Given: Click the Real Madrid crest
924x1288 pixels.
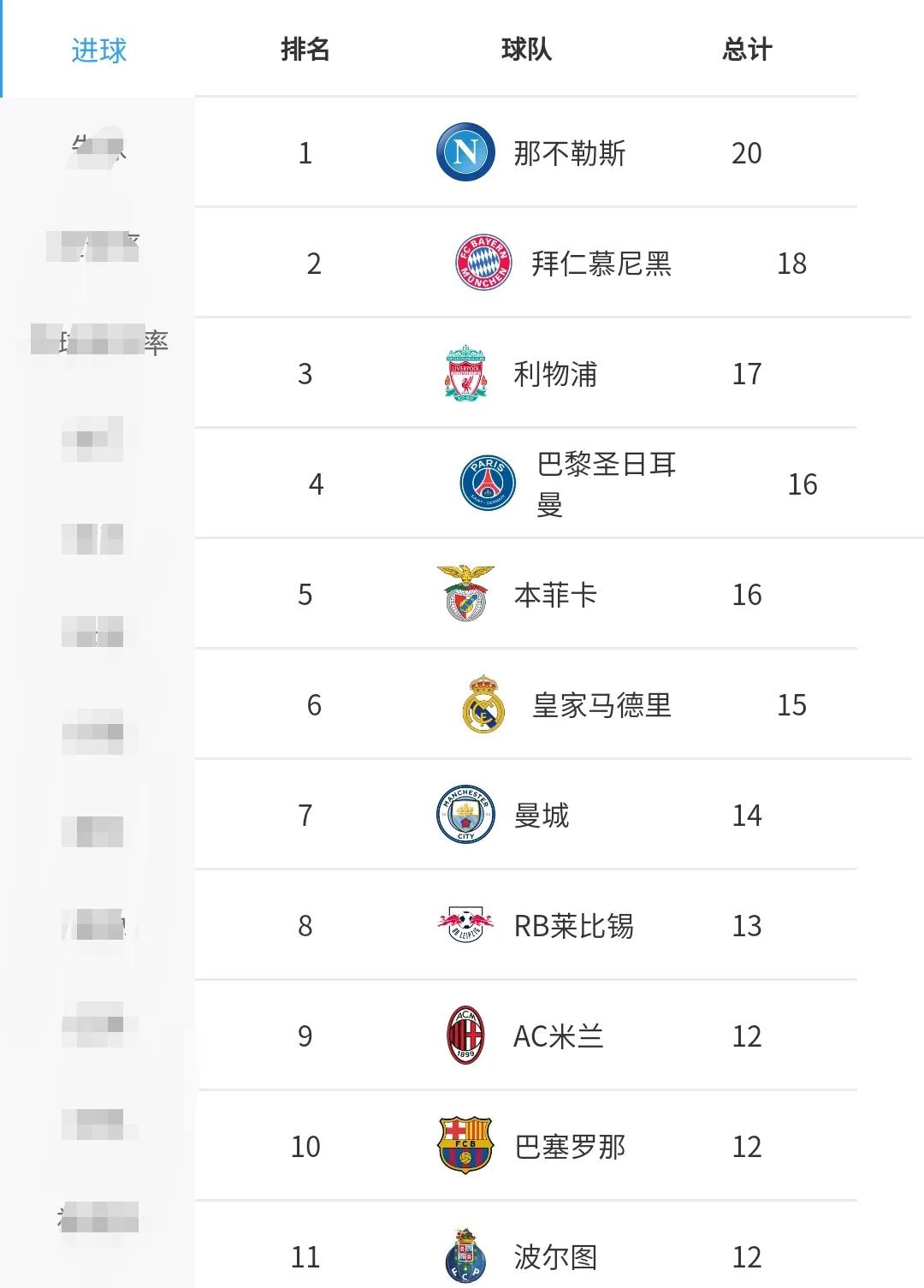Looking at the screenshot, I should point(483,704).
